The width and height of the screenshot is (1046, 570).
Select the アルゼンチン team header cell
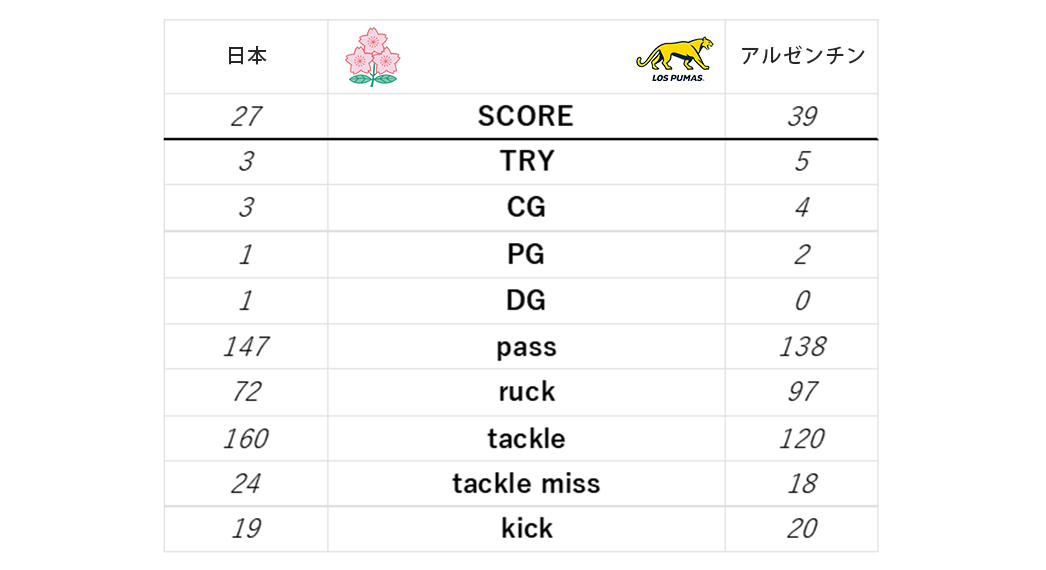point(802,56)
